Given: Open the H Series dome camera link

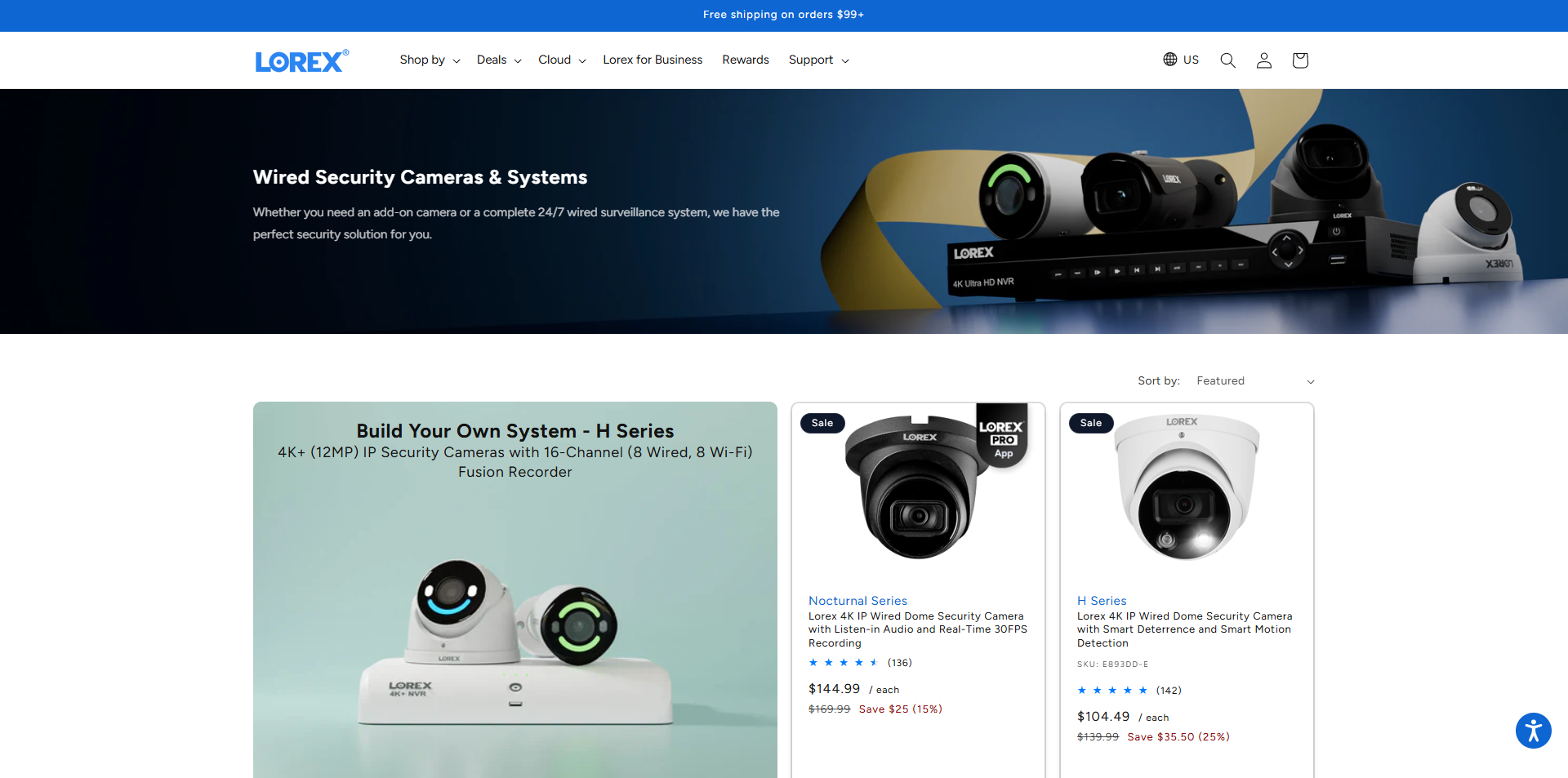Looking at the screenshot, I should 1184,629.
